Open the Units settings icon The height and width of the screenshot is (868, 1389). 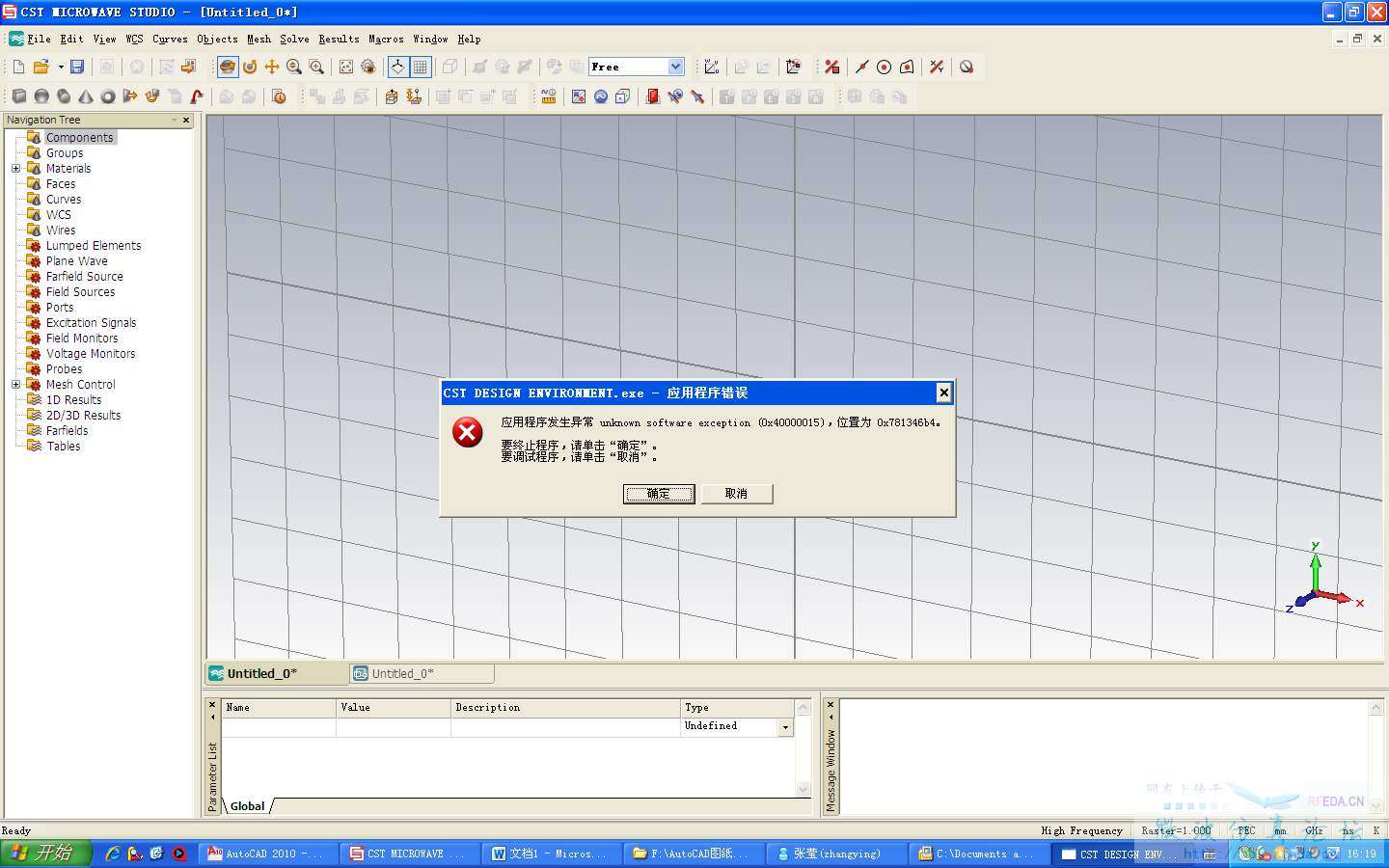coord(549,96)
